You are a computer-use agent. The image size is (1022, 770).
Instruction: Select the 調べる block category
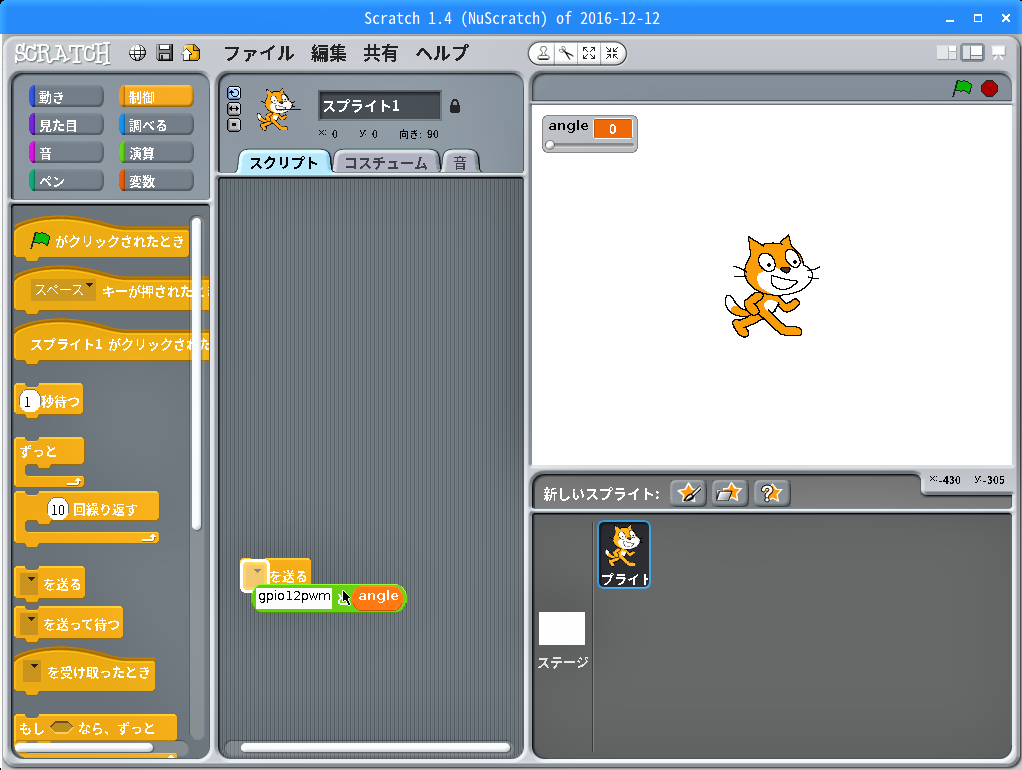(x=156, y=125)
